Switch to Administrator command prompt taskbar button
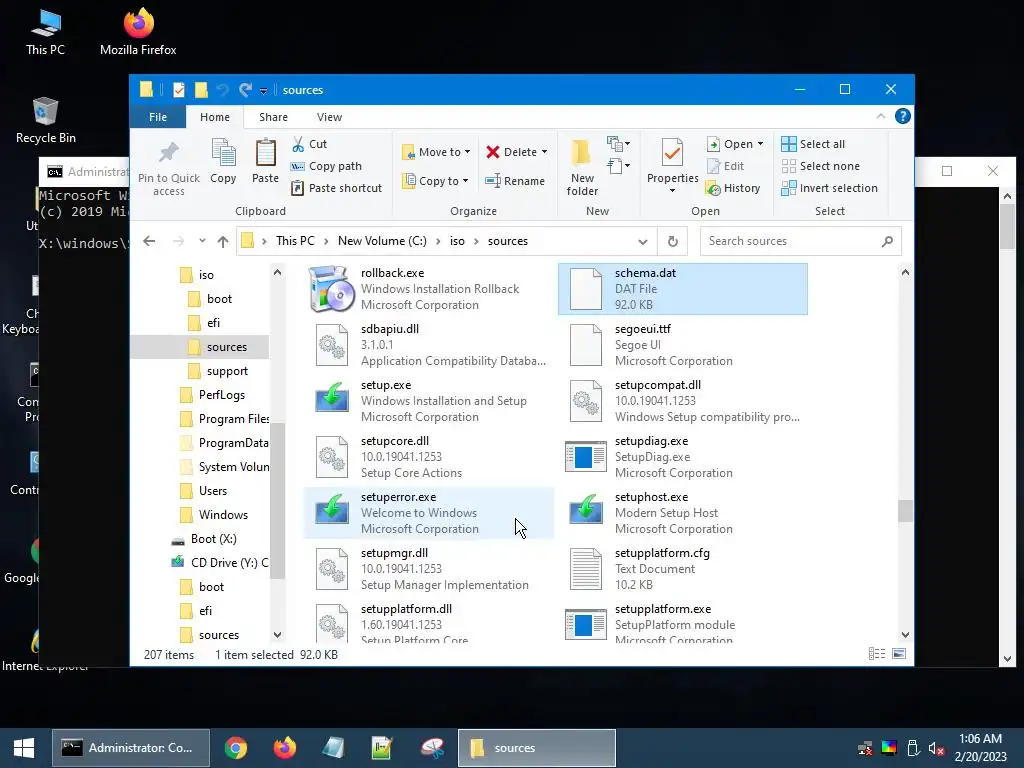This screenshot has width=1024, height=768. tap(131, 748)
